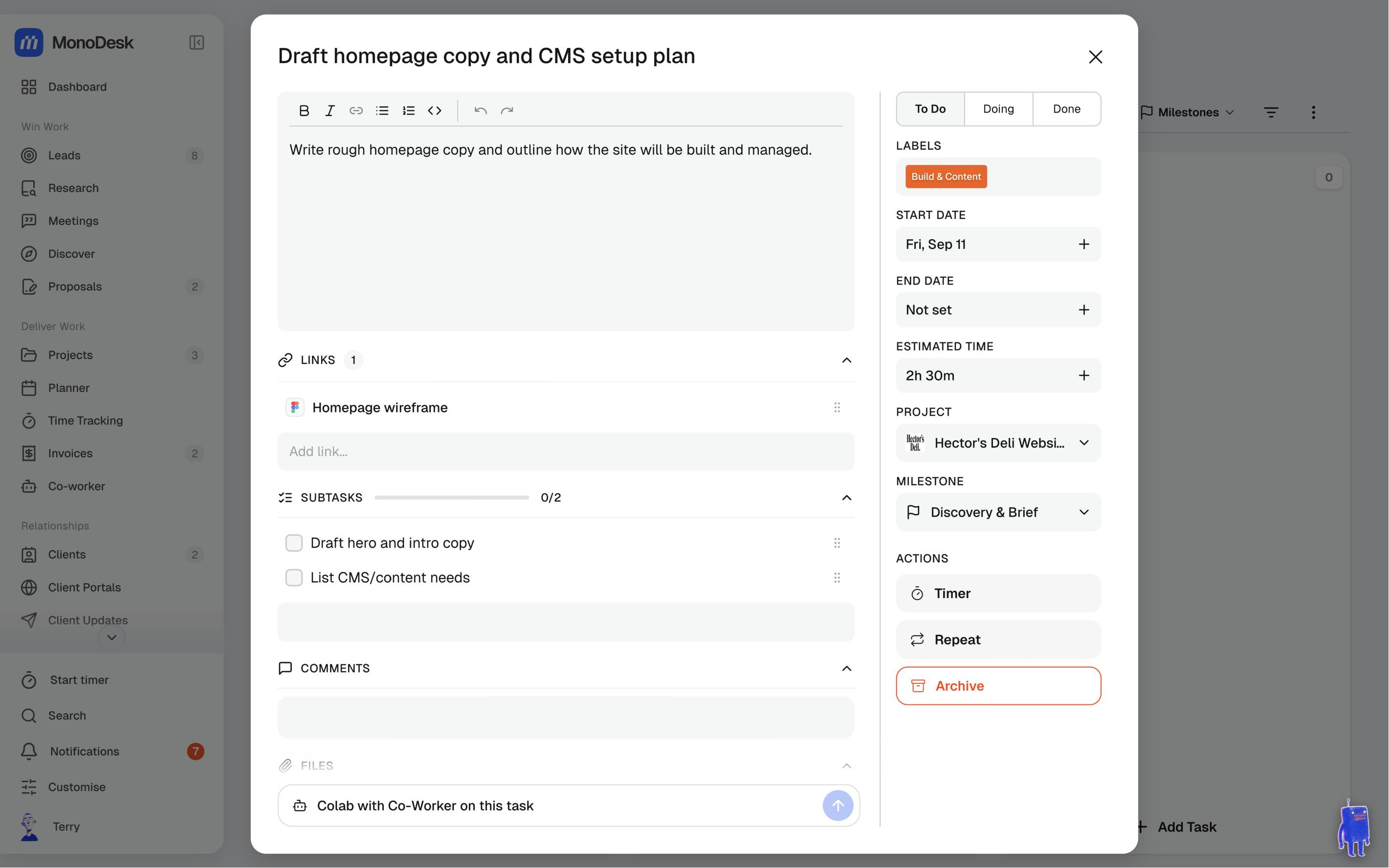Image resolution: width=1389 pixels, height=868 pixels.
Task: Open filter icon next to Milestones
Action: [1271, 112]
